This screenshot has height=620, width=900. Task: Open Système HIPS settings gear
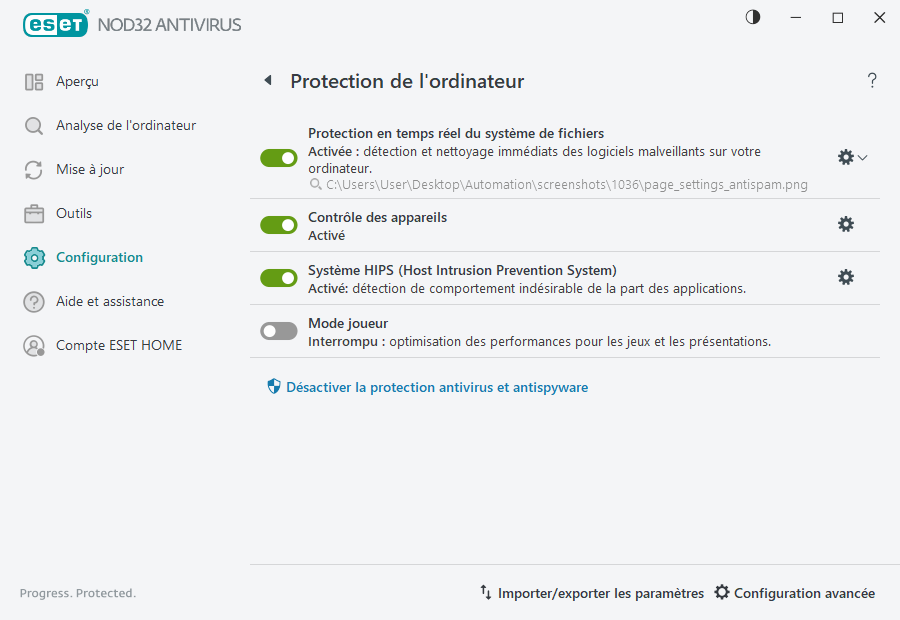coord(846,277)
